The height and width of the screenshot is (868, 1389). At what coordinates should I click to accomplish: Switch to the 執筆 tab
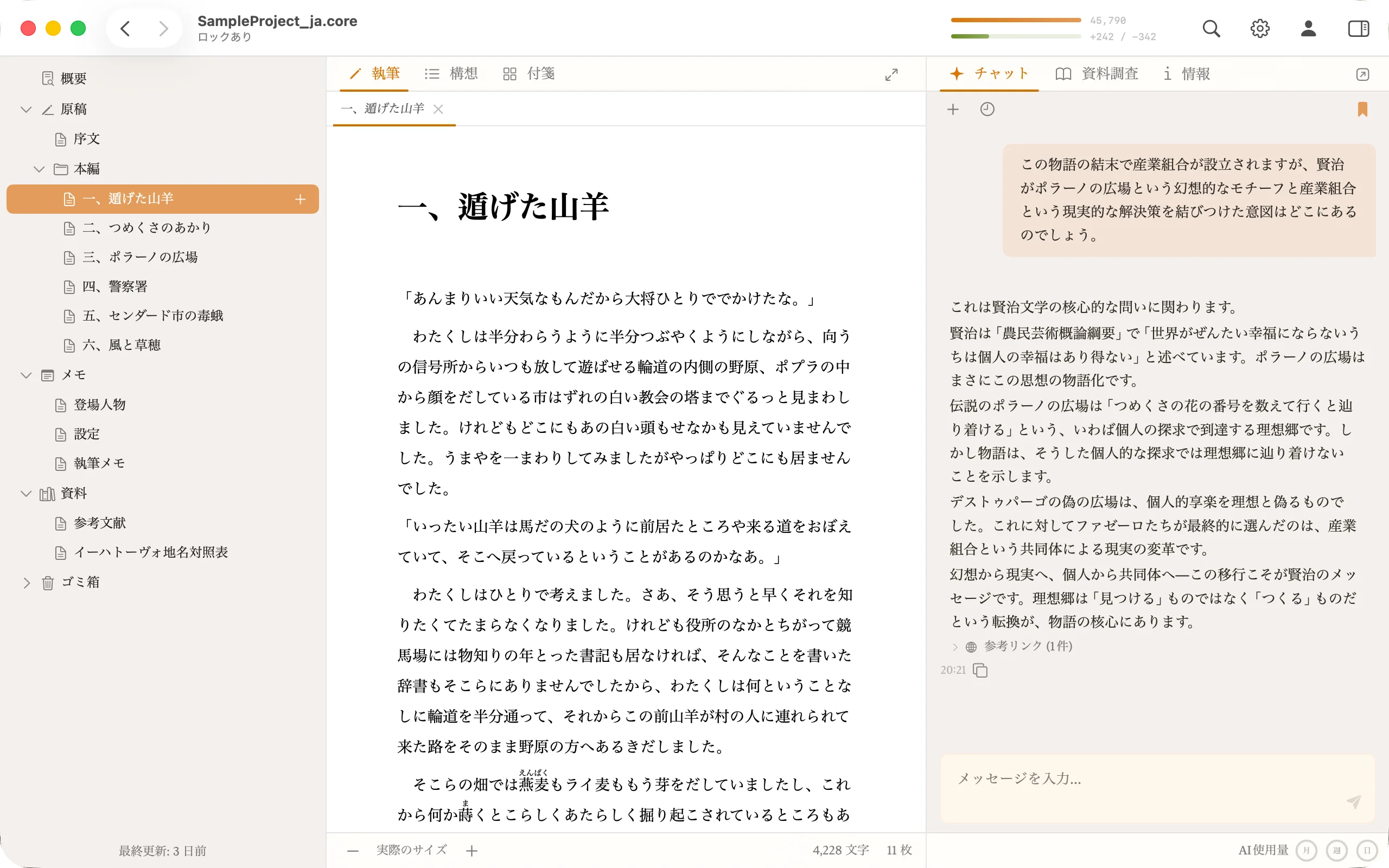374,73
